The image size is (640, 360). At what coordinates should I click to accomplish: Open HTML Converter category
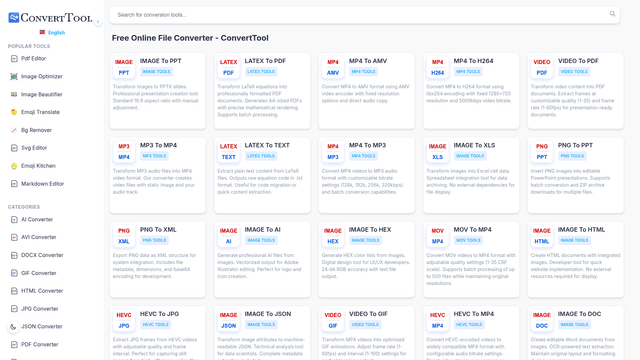click(x=42, y=291)
